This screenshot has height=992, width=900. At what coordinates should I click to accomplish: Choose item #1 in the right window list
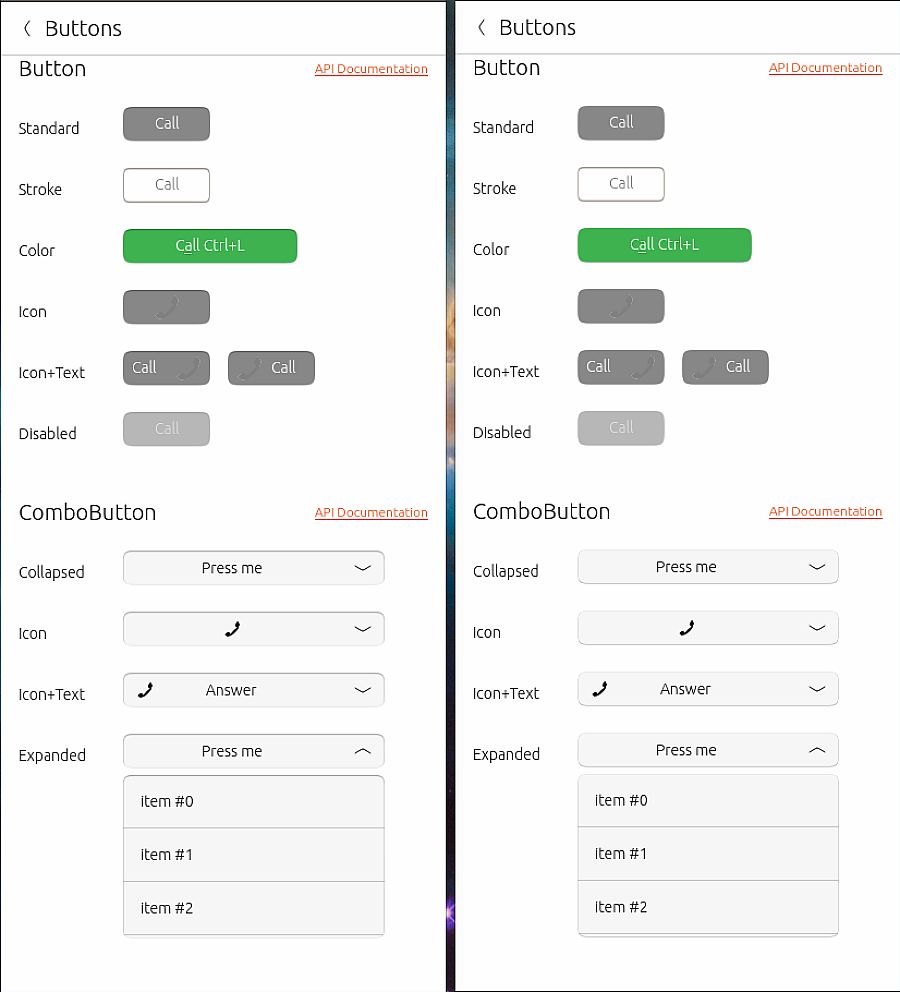click(707, 853)
